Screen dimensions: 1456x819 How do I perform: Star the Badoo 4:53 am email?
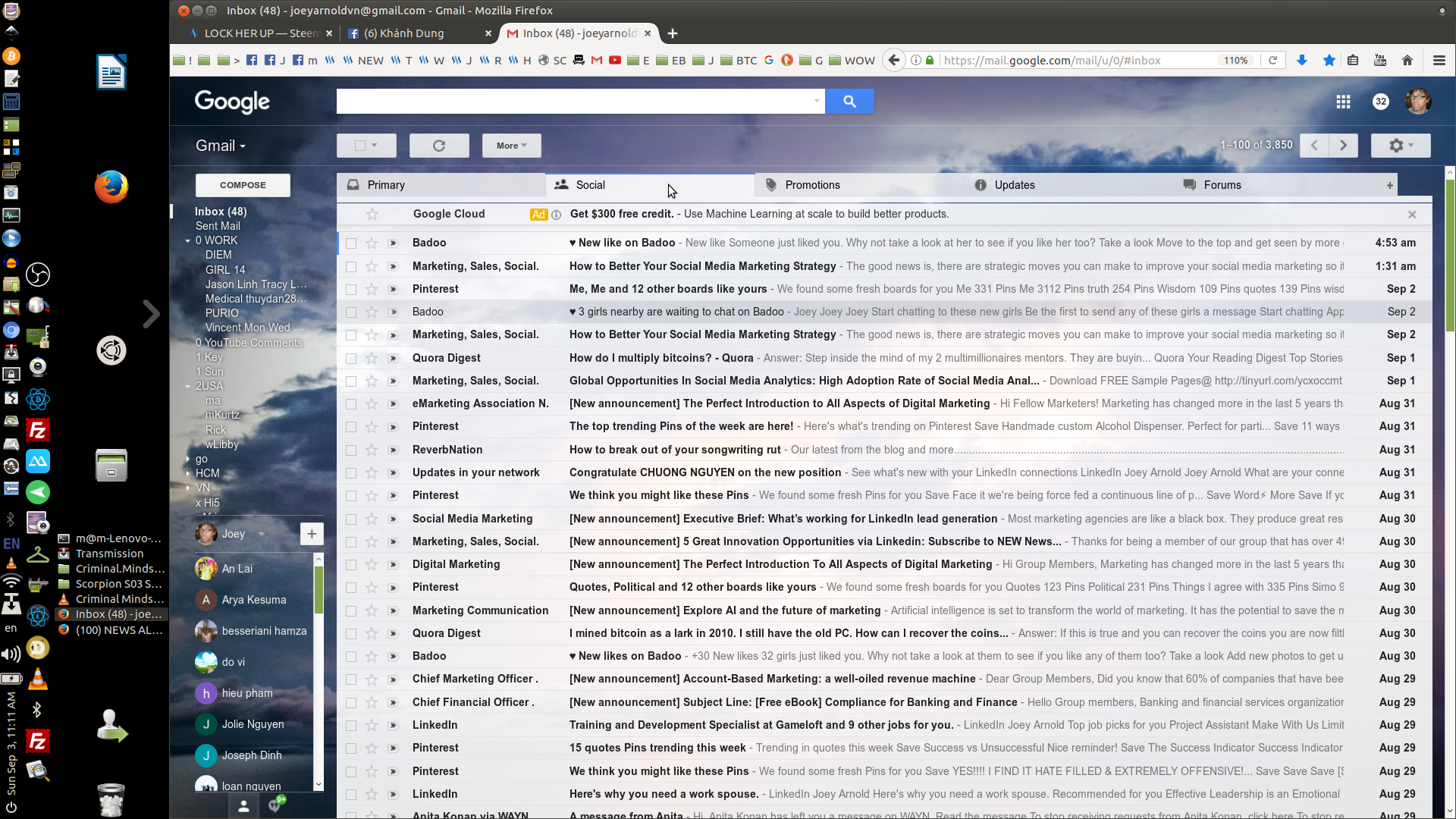pos(372,243)
